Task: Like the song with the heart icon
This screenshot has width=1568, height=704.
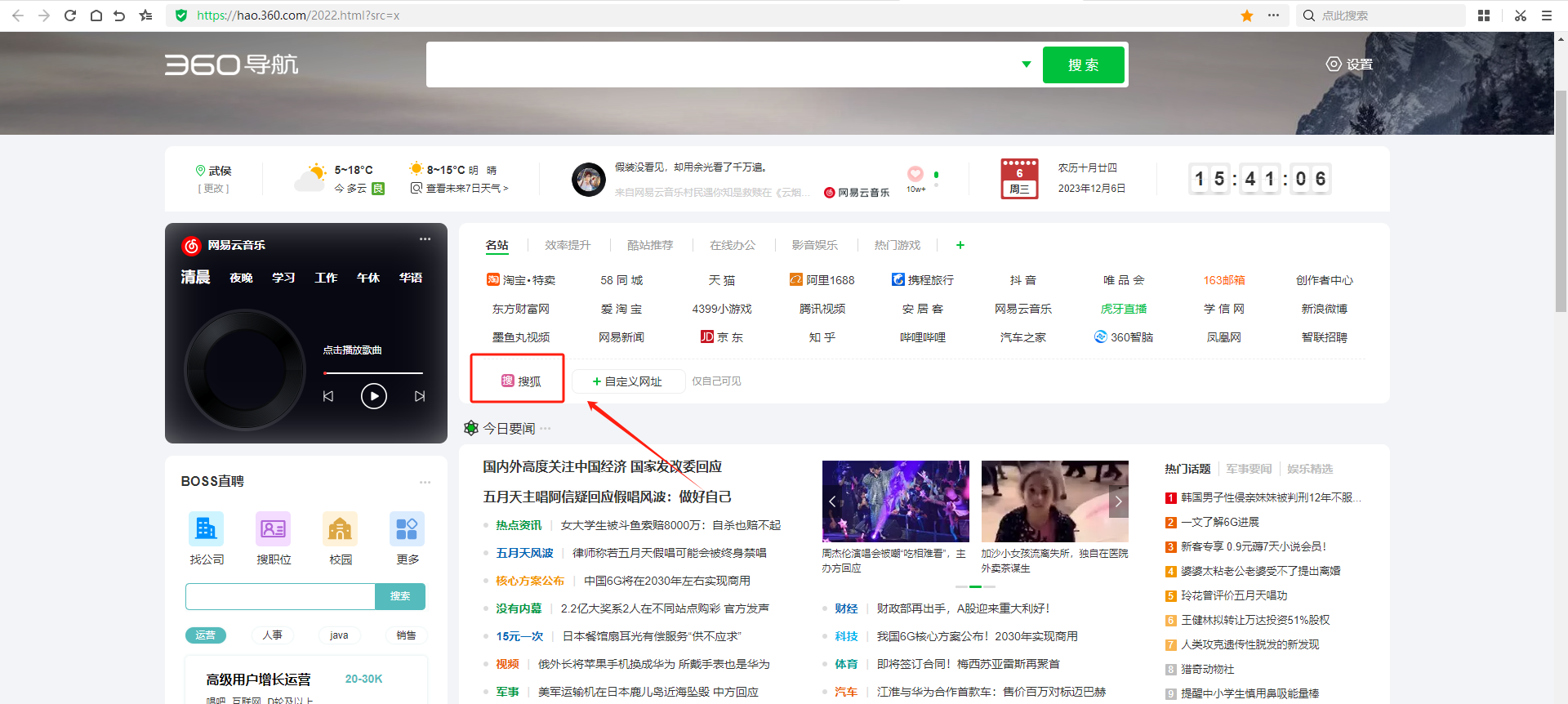Action: 915,174
